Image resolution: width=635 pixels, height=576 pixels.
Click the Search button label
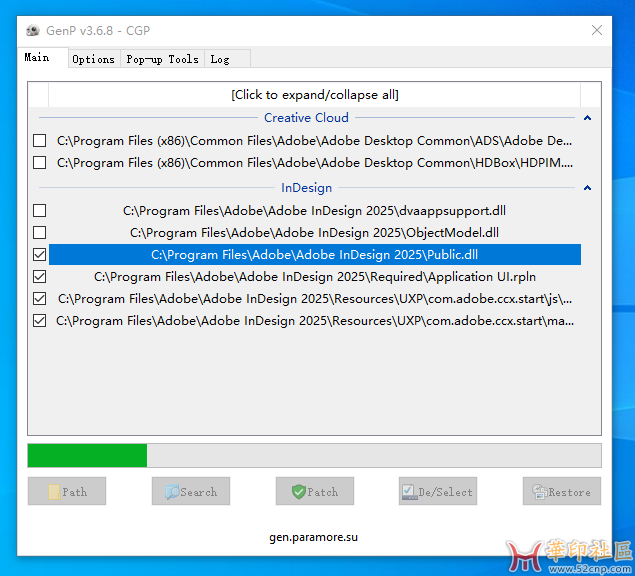point(198,492)
